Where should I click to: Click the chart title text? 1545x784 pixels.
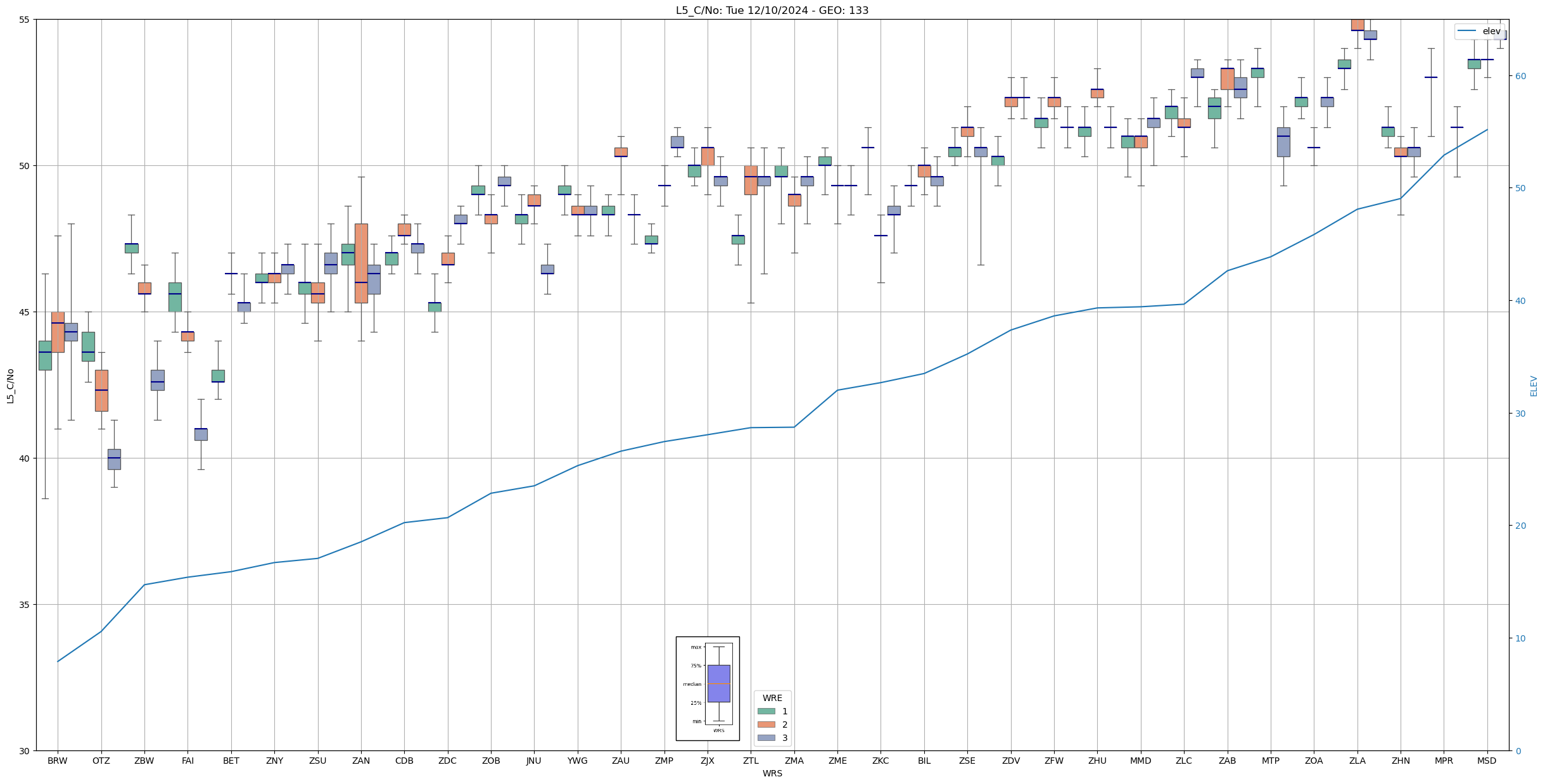point(772,10)
